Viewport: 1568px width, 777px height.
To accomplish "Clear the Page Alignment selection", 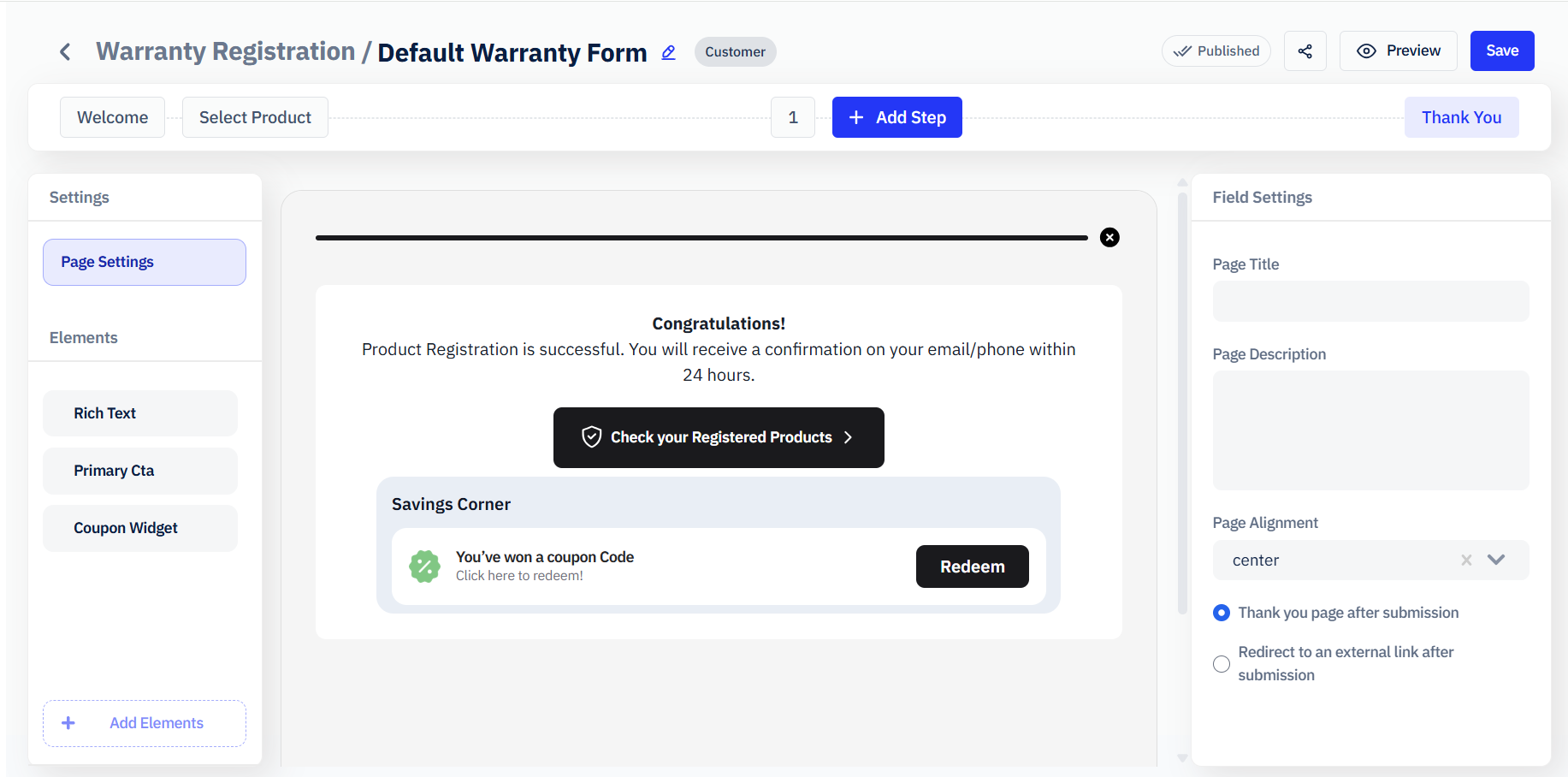I will pyautogui.click(x=1466, y=560).
